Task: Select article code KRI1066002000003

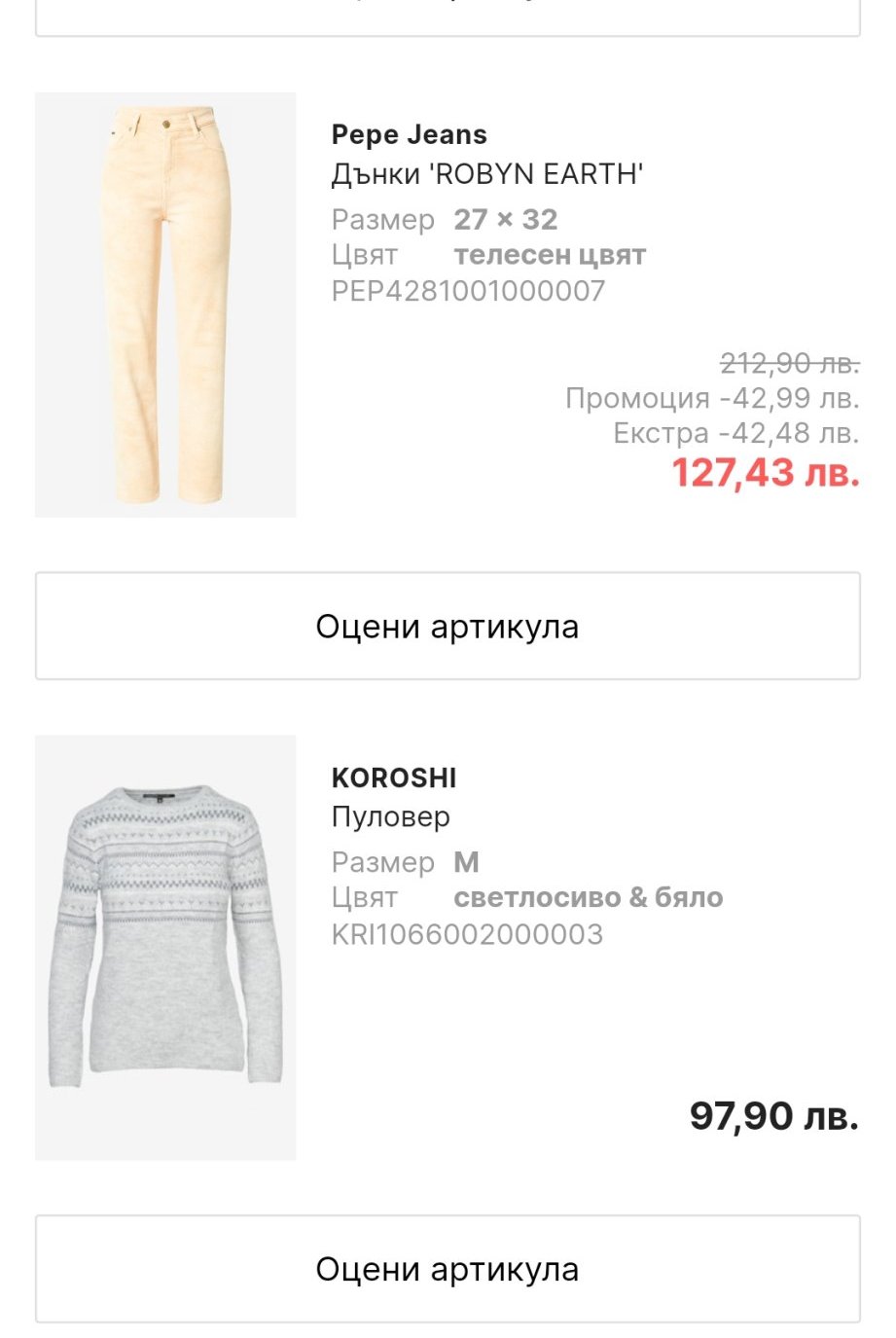Action: point(467,934)
